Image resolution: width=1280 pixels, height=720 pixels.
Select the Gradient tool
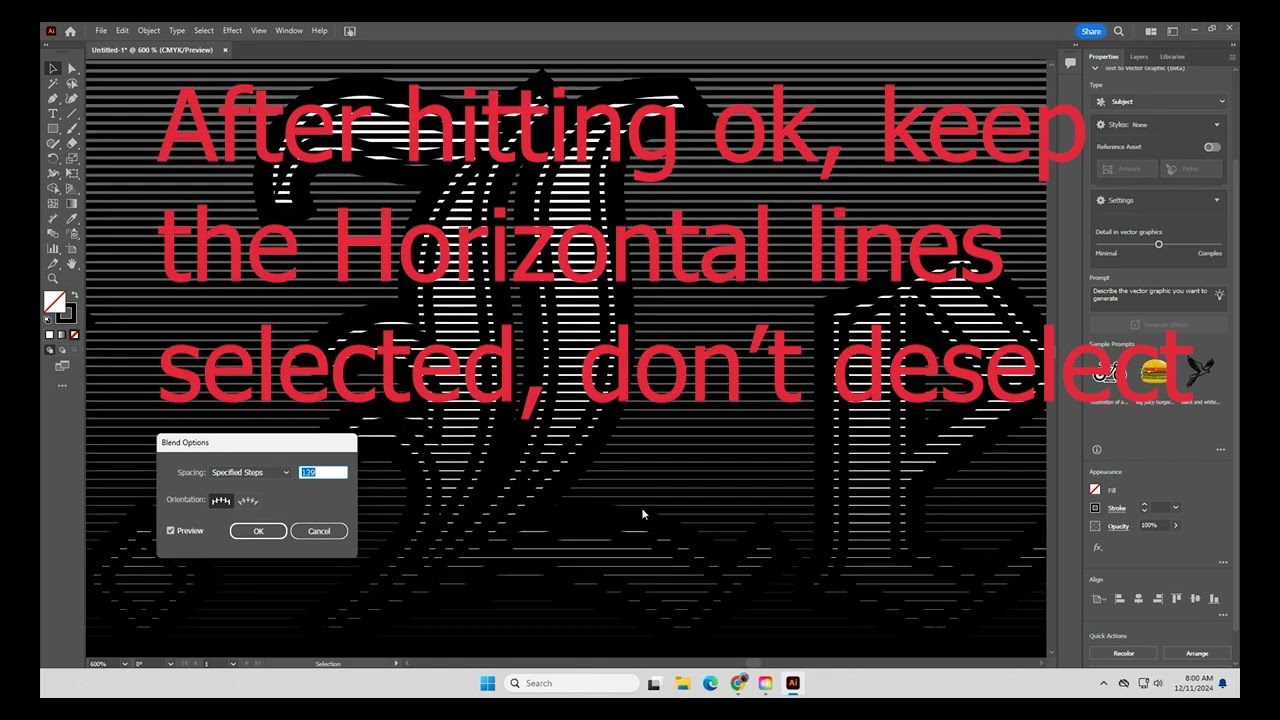(x=72, y=204)
